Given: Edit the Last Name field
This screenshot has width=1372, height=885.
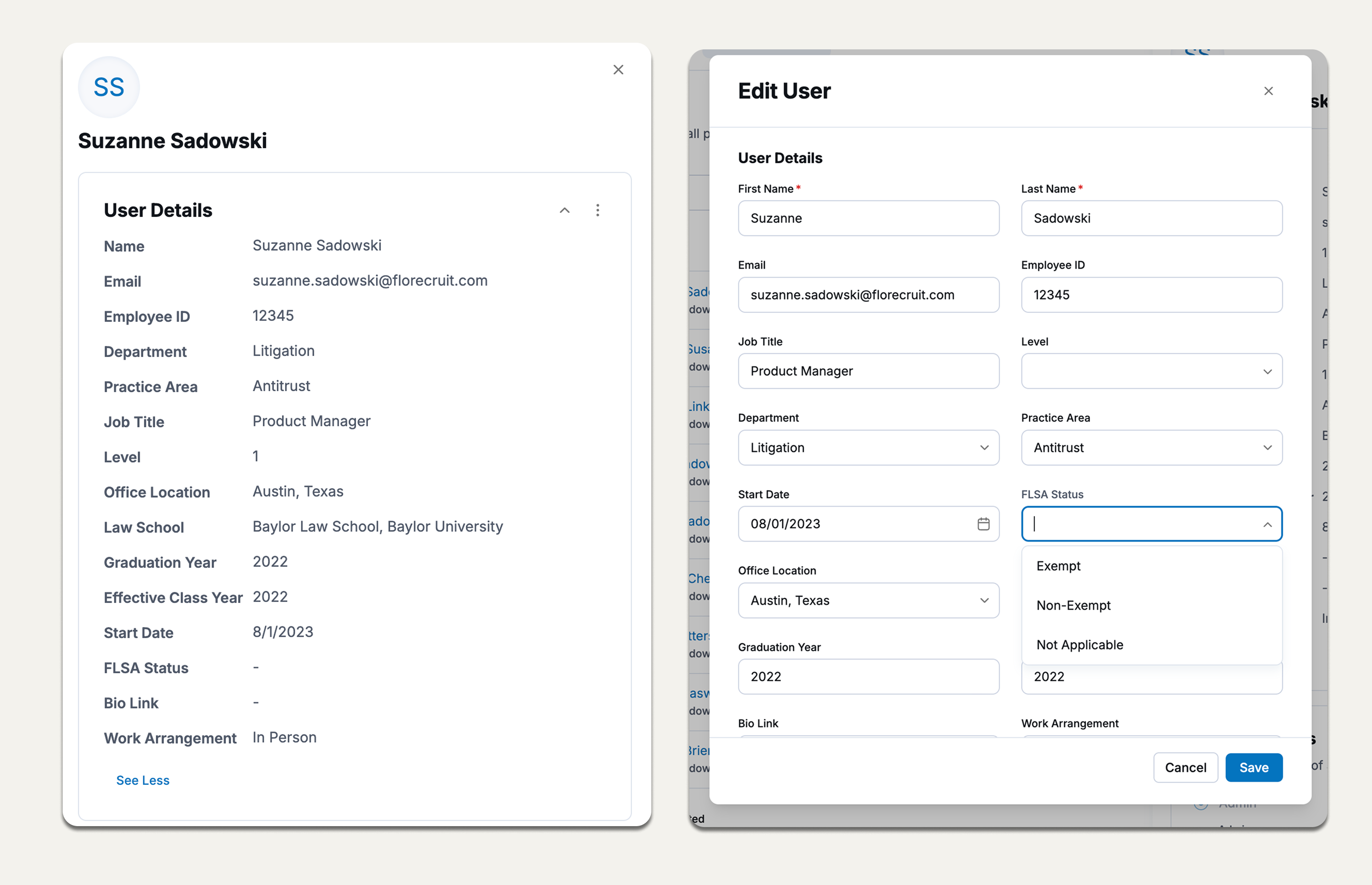Looking at the screenshot, I should point(1152,218).
